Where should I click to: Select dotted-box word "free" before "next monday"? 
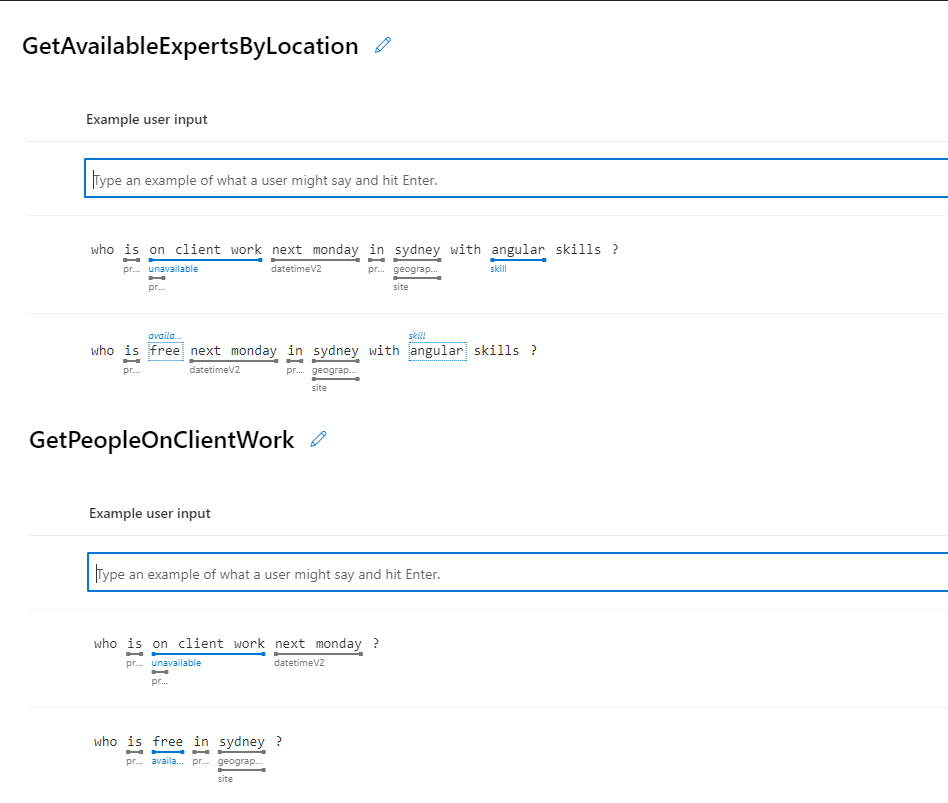pos(165,351)
